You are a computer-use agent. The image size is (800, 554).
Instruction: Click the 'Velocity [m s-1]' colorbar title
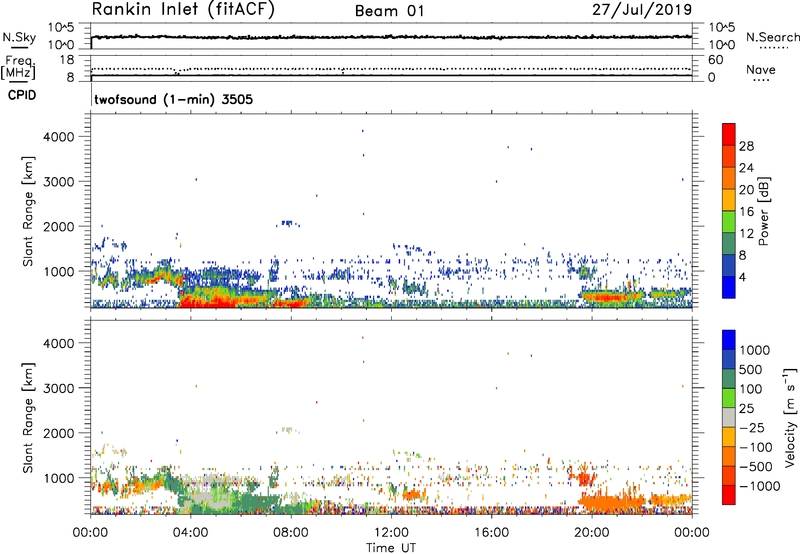790,417
